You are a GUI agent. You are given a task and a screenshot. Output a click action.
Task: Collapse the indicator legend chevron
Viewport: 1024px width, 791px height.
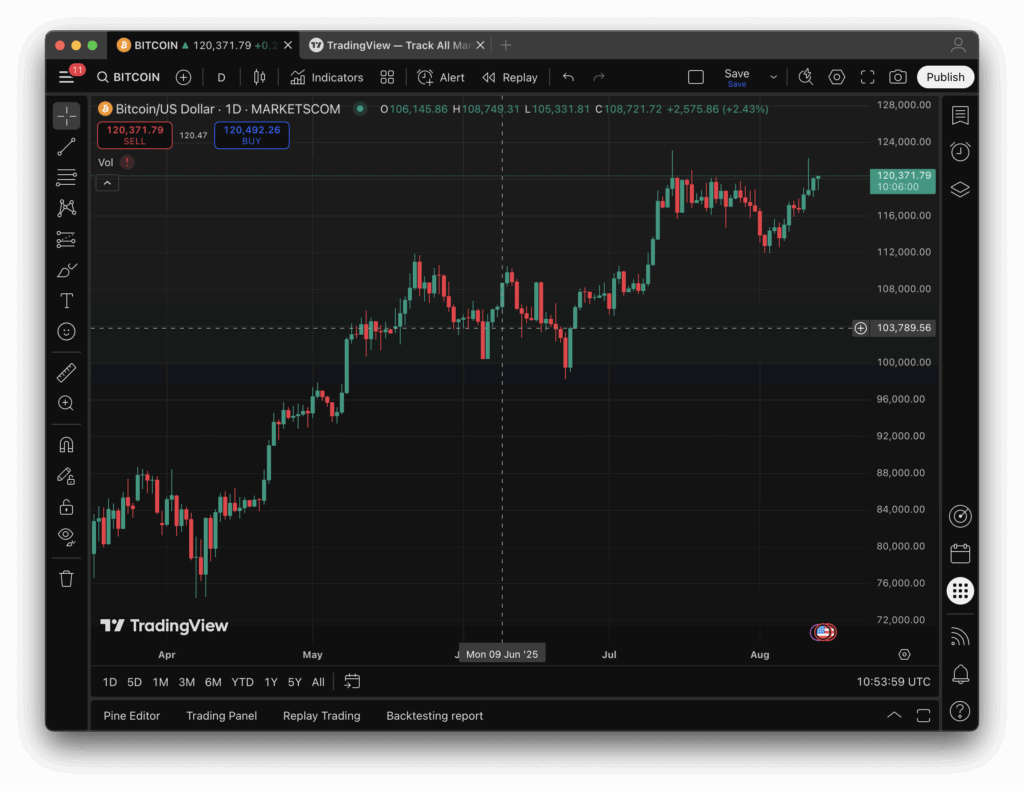tap(107, 184)
